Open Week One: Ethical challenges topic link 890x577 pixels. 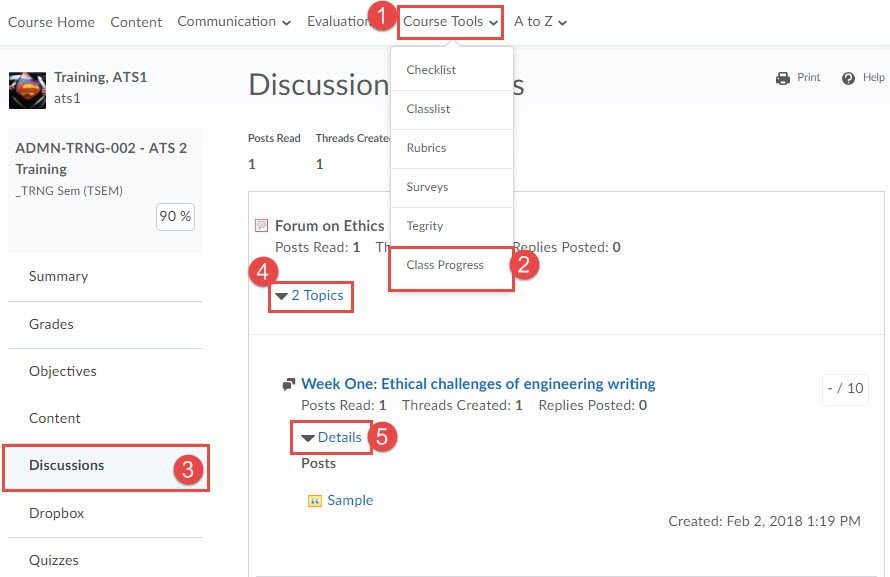coord(478,384)
